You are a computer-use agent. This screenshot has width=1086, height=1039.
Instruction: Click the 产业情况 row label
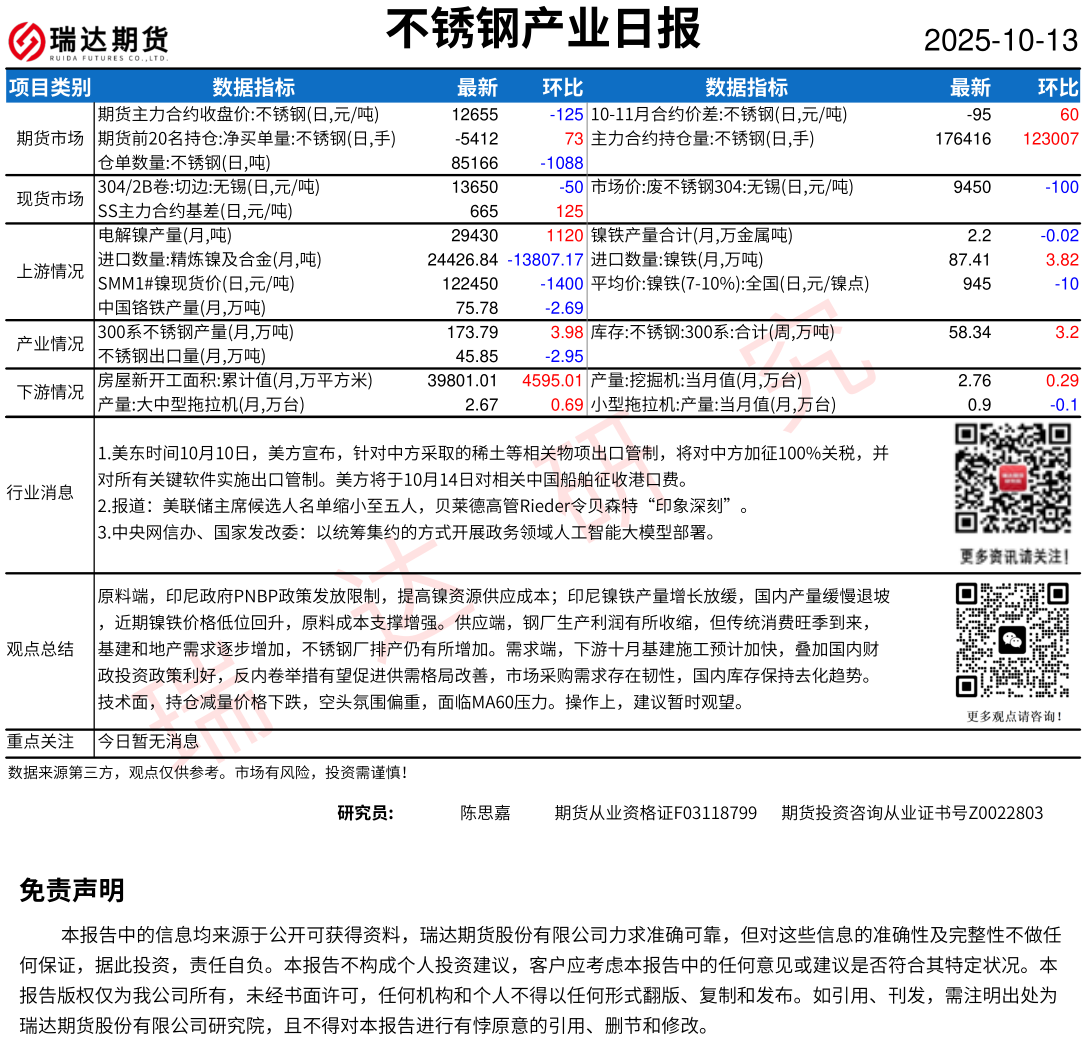(49, 344)
